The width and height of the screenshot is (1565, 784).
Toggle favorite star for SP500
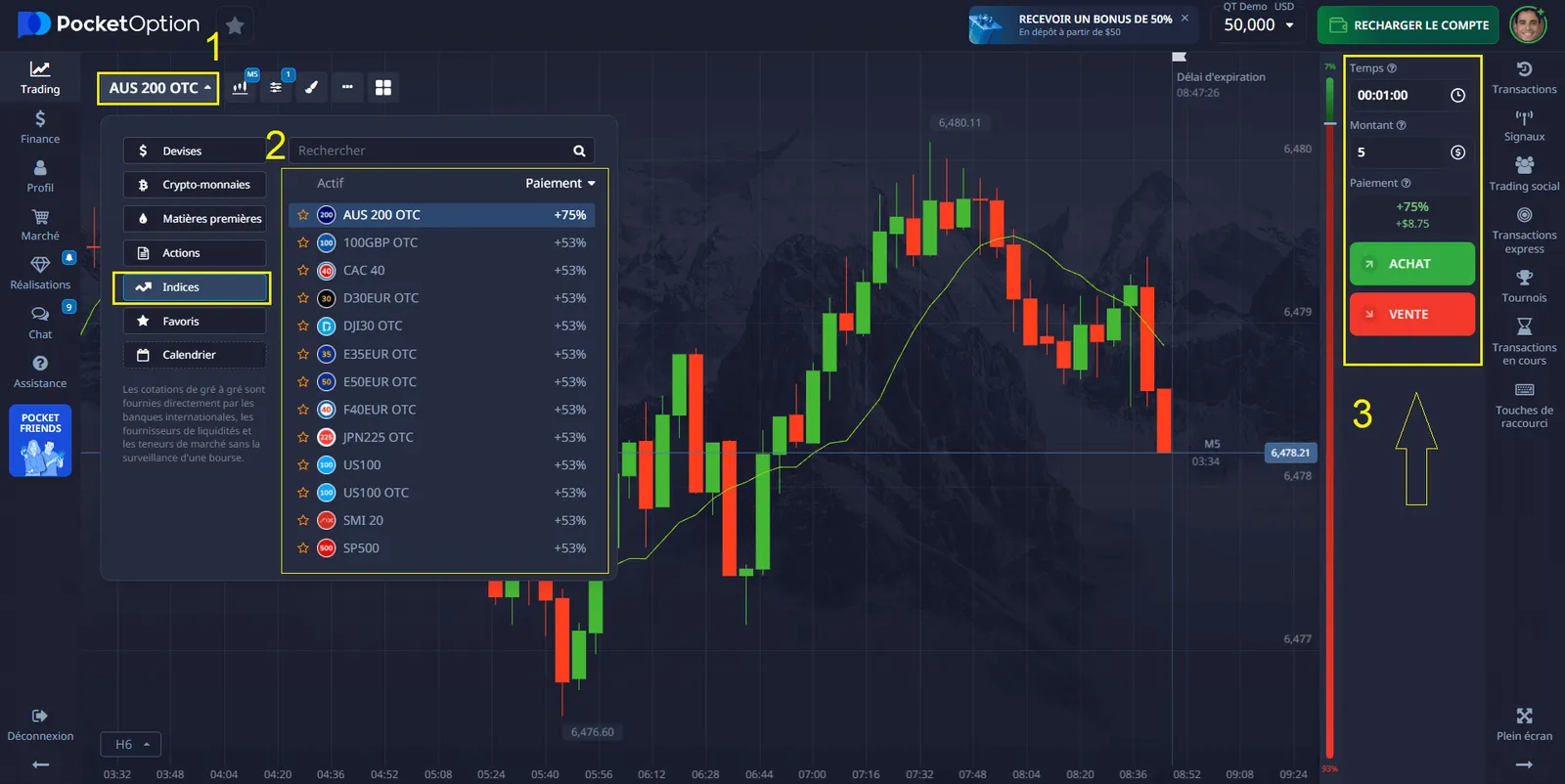[303, 548]
